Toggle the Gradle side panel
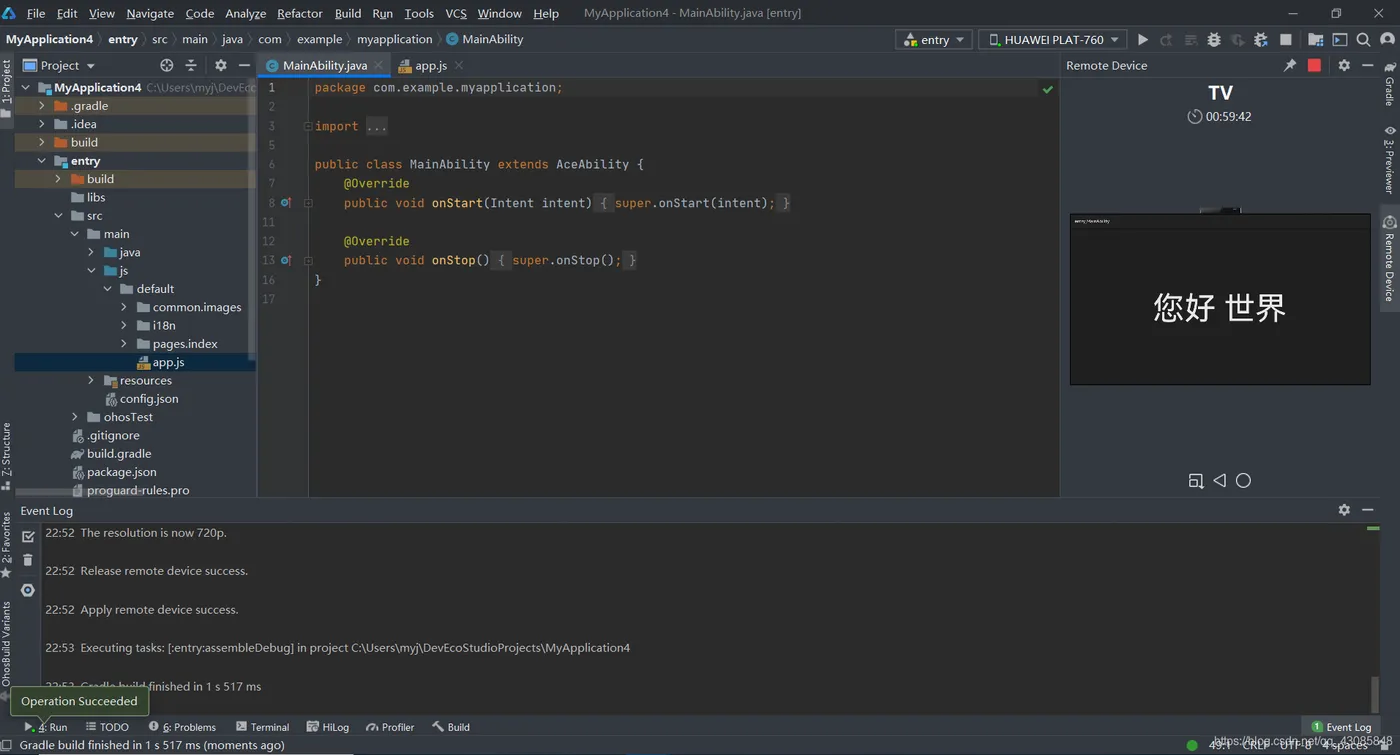Image resolution: width=1400 pixels, height=755 pixels. click(1389, 84)
